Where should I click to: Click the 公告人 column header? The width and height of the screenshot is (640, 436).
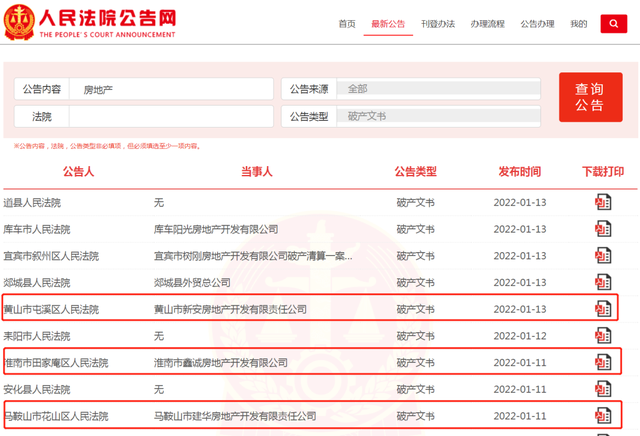tap(78, 171)
